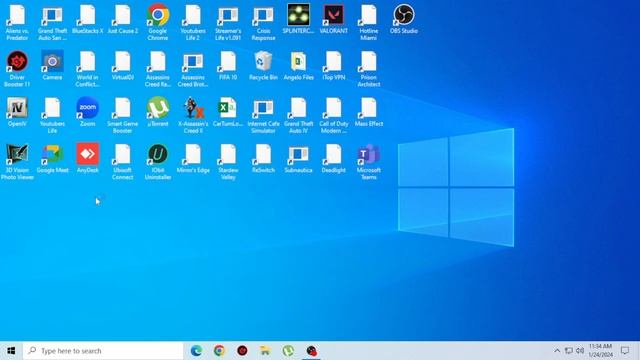Screen dimensions: 640x360
Task: Select the Internet Cafe Simulator shortcut
Action: click(x=263, y=116)
